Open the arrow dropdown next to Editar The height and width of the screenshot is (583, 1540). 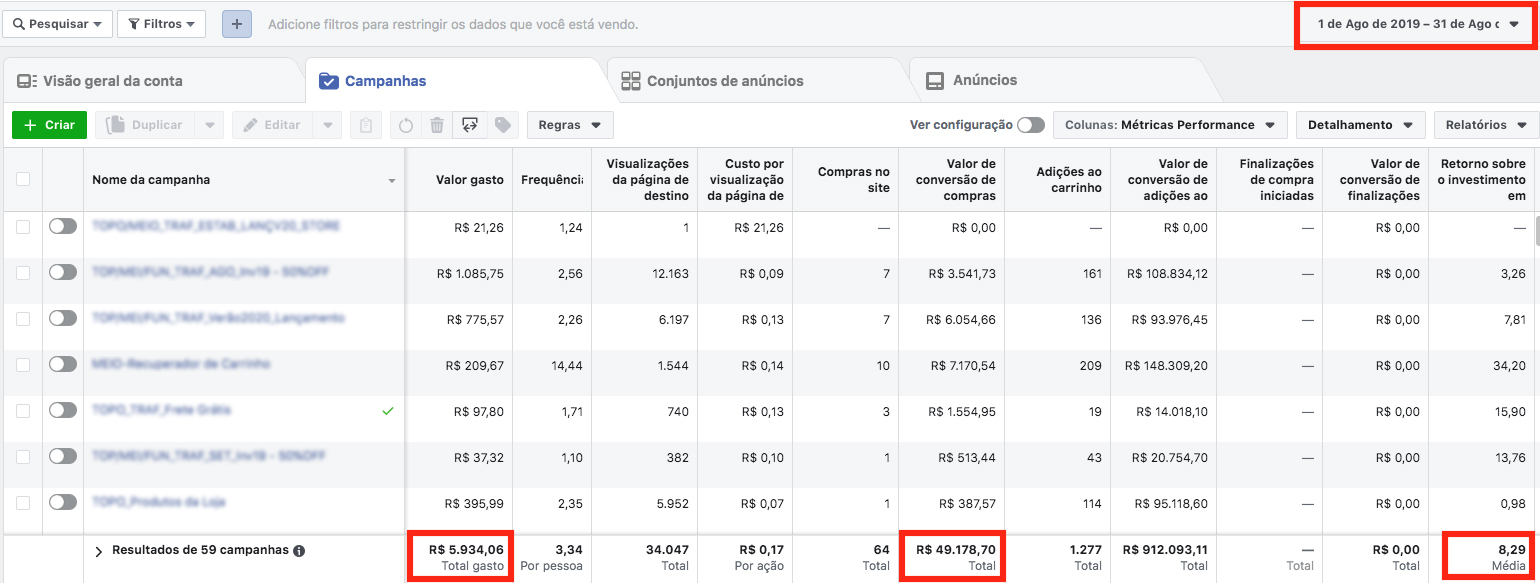pyautogui.click(x=327, y=125)
